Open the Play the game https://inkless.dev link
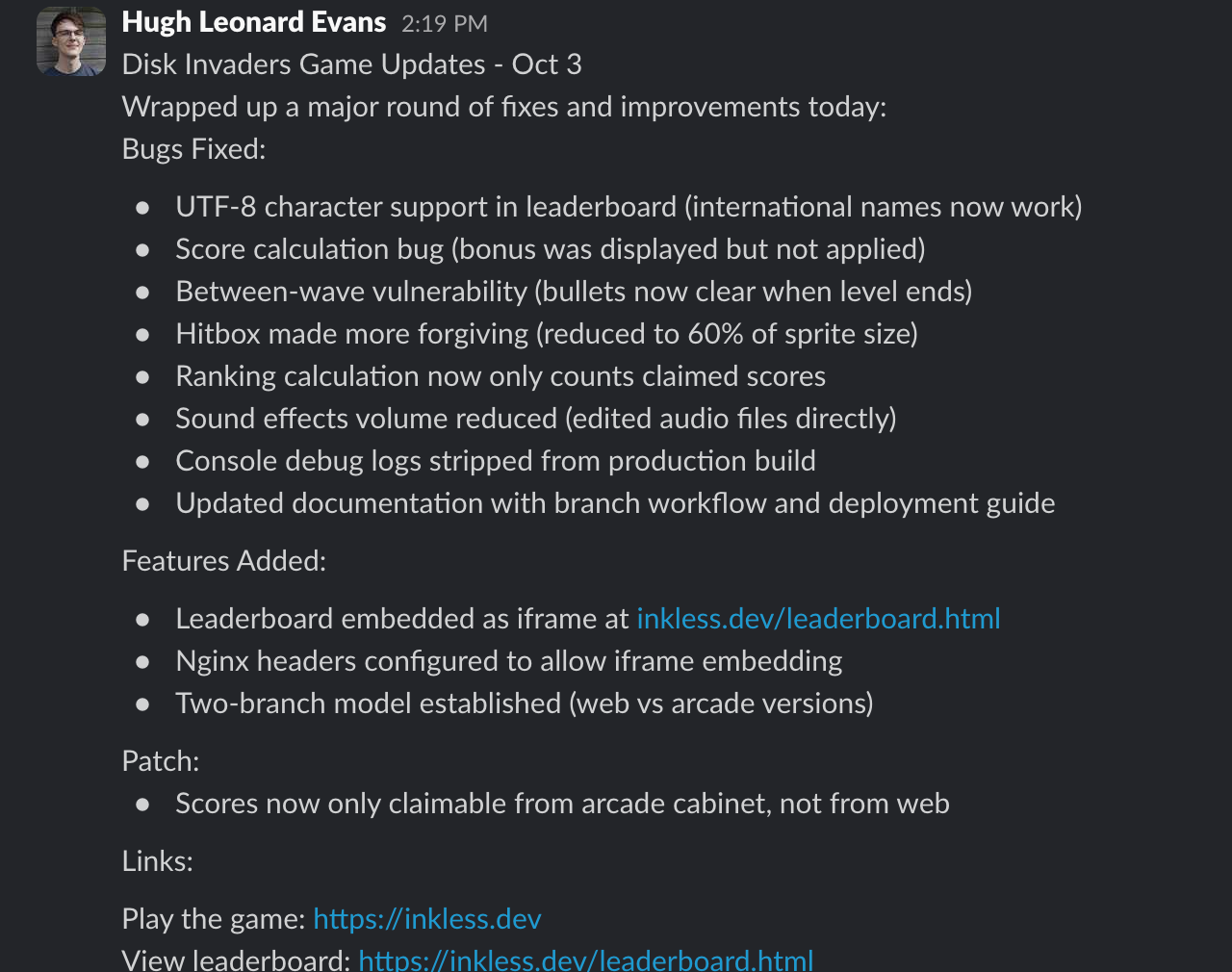Viewport: 1232px width, 972px height. (427, 919)
